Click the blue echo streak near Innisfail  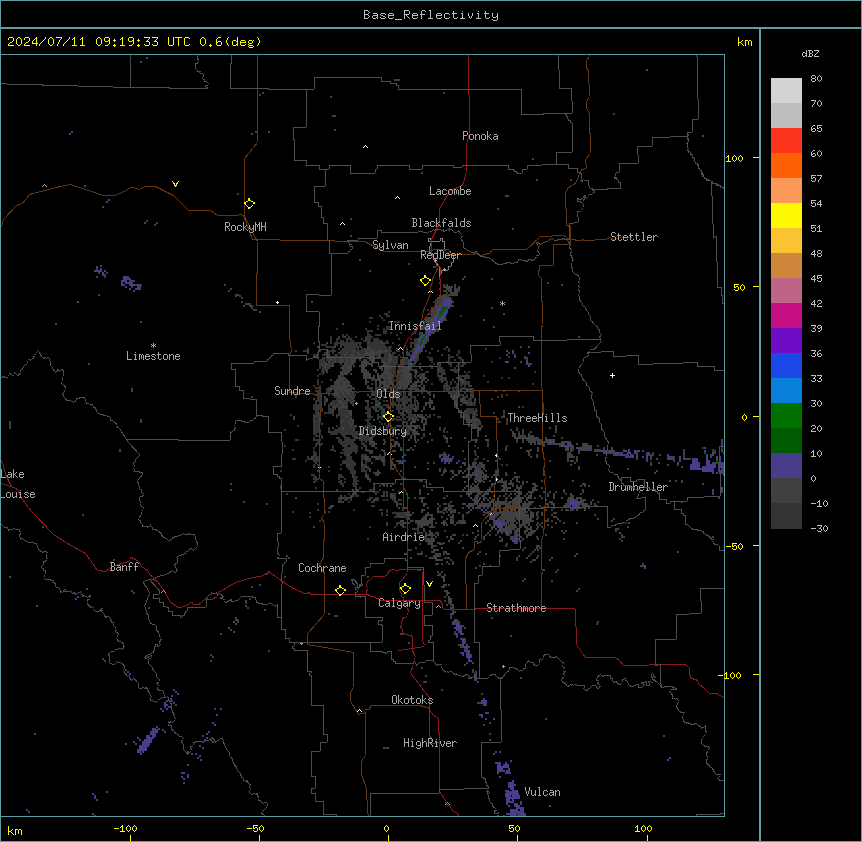(x=430, y=329)
